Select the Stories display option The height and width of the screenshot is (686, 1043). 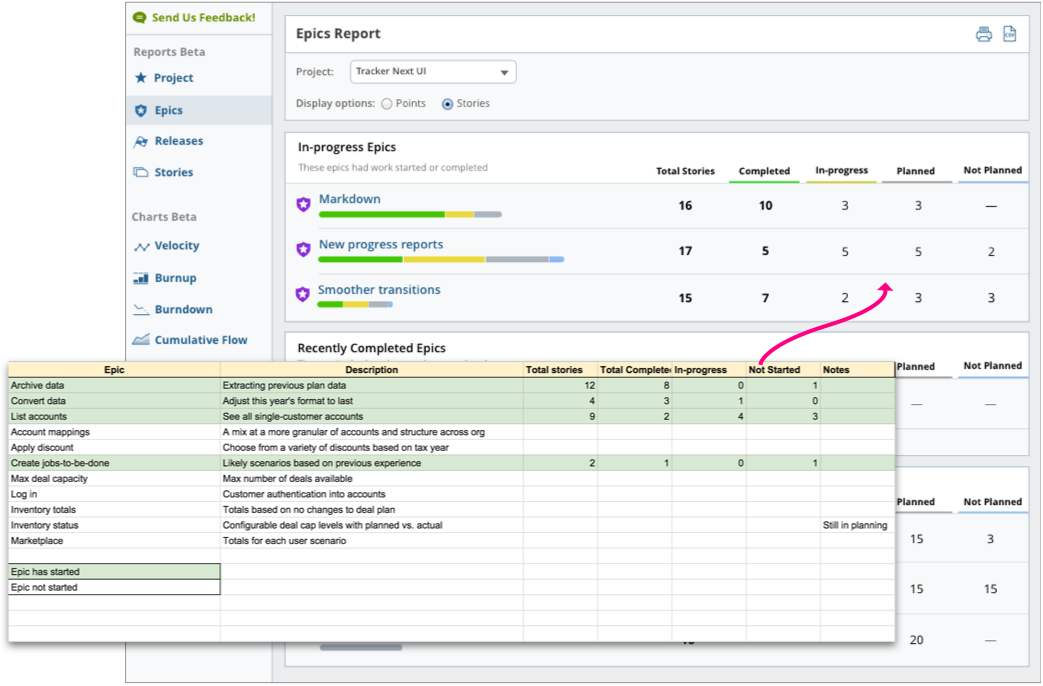pos(447,104)
